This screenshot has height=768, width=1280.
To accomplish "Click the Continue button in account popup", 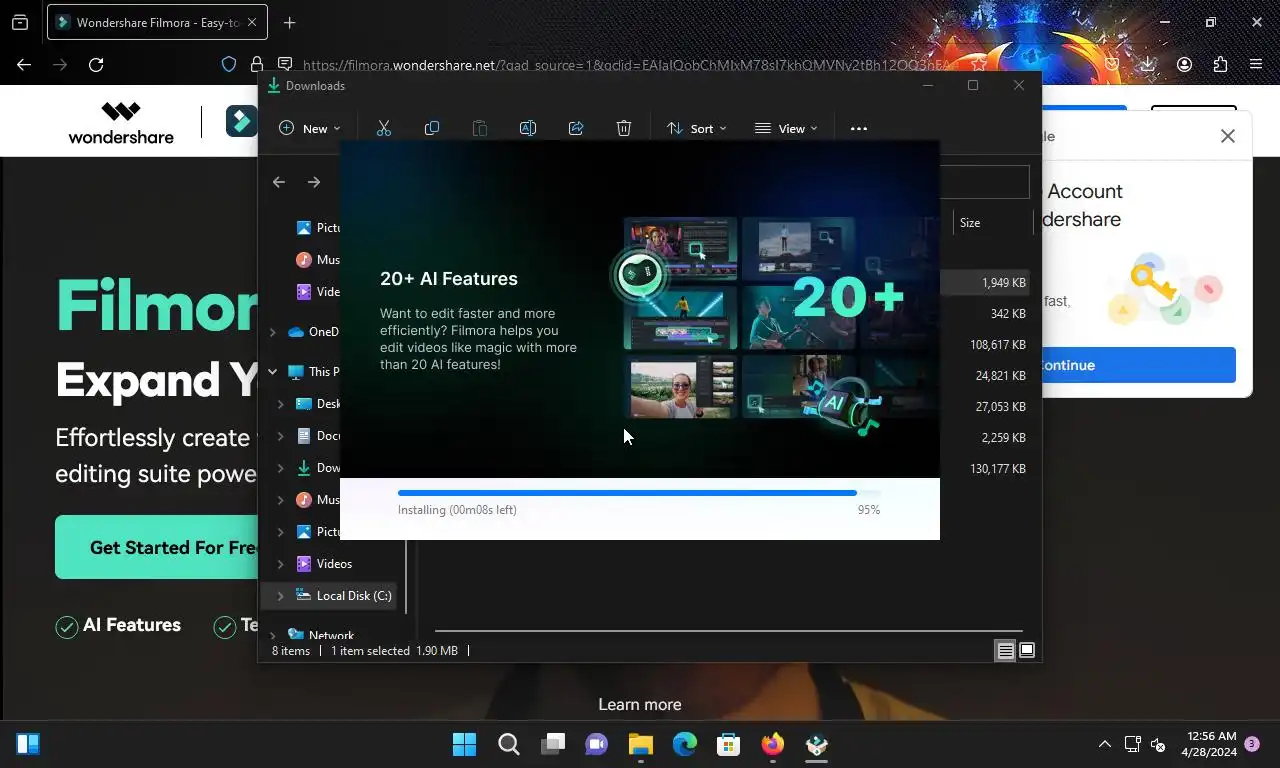I will [1138, 365].
